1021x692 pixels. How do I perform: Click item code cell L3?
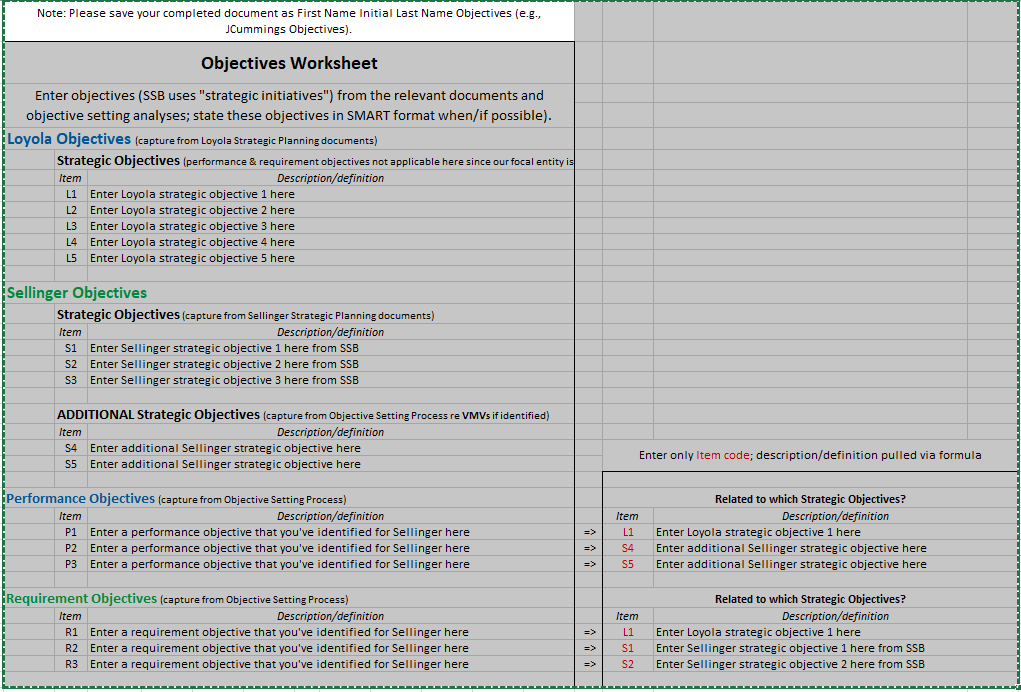click(x=71, y=226)
